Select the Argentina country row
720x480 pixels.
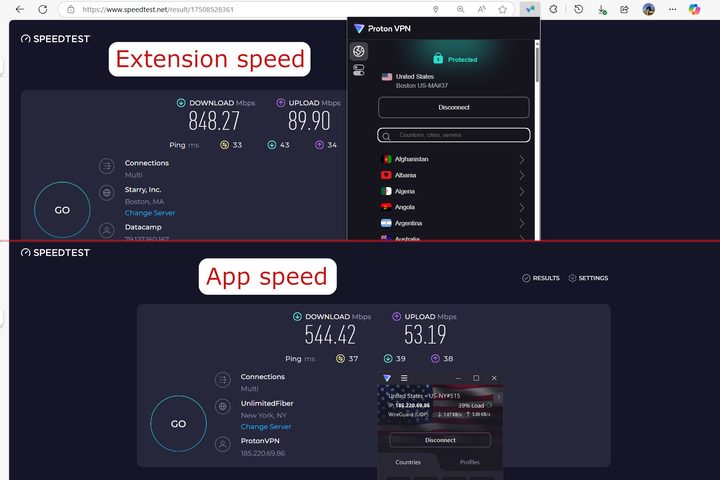click(454, 224)
